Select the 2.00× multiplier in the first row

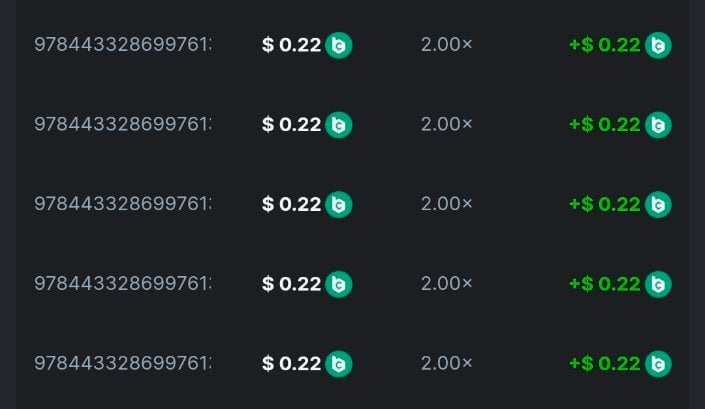(x=446, y=45)
